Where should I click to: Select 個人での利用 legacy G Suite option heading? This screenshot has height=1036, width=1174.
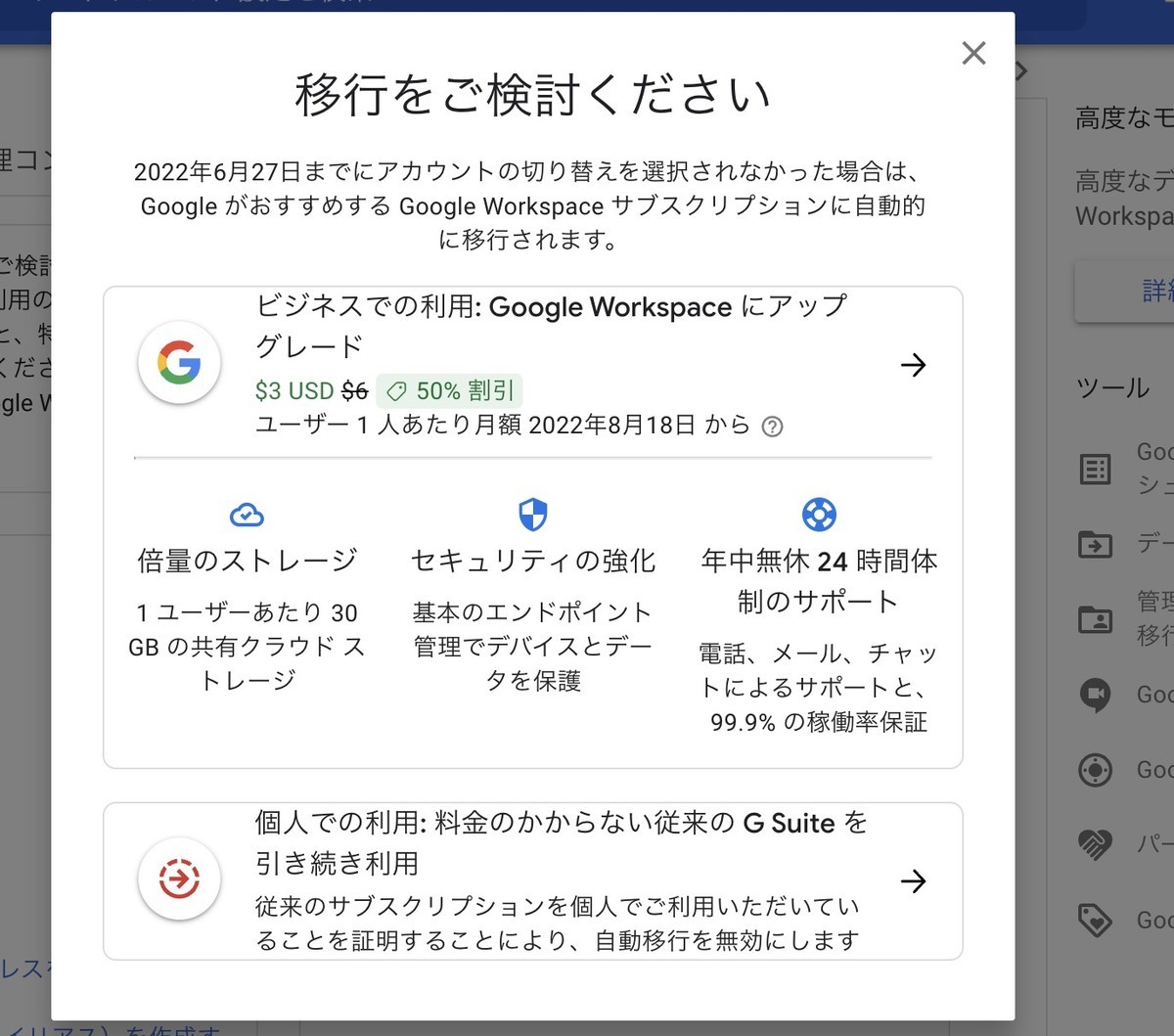(562, 842)
